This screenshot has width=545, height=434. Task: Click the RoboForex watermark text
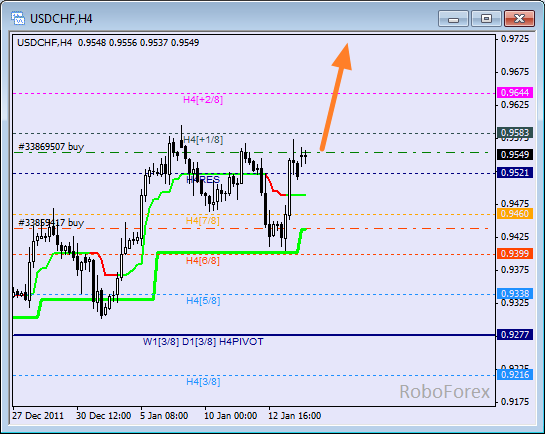(445, 392)
